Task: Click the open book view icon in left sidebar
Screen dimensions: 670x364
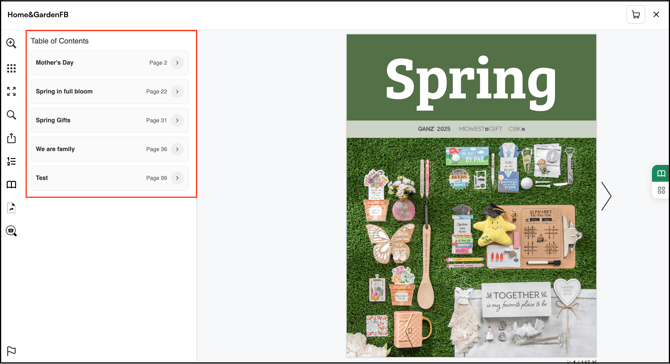Action: coord(11,185)
